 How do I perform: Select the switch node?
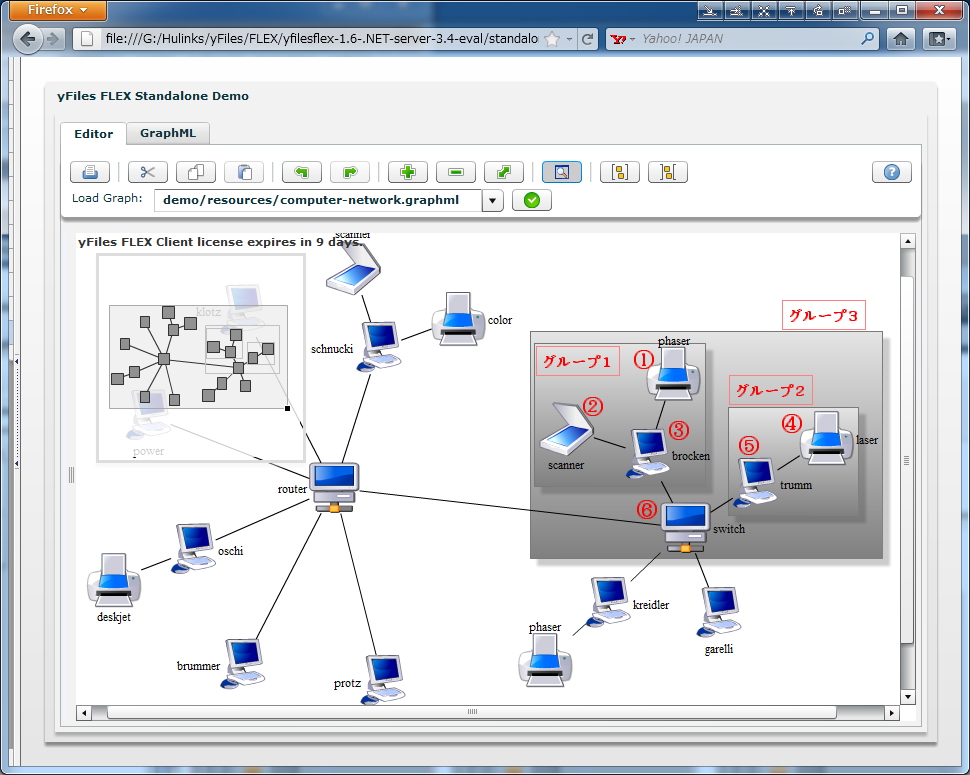(x=685, y=527)
